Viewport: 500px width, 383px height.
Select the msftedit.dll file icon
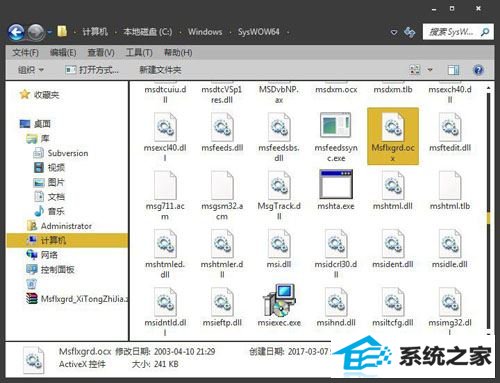pos(450,127)
